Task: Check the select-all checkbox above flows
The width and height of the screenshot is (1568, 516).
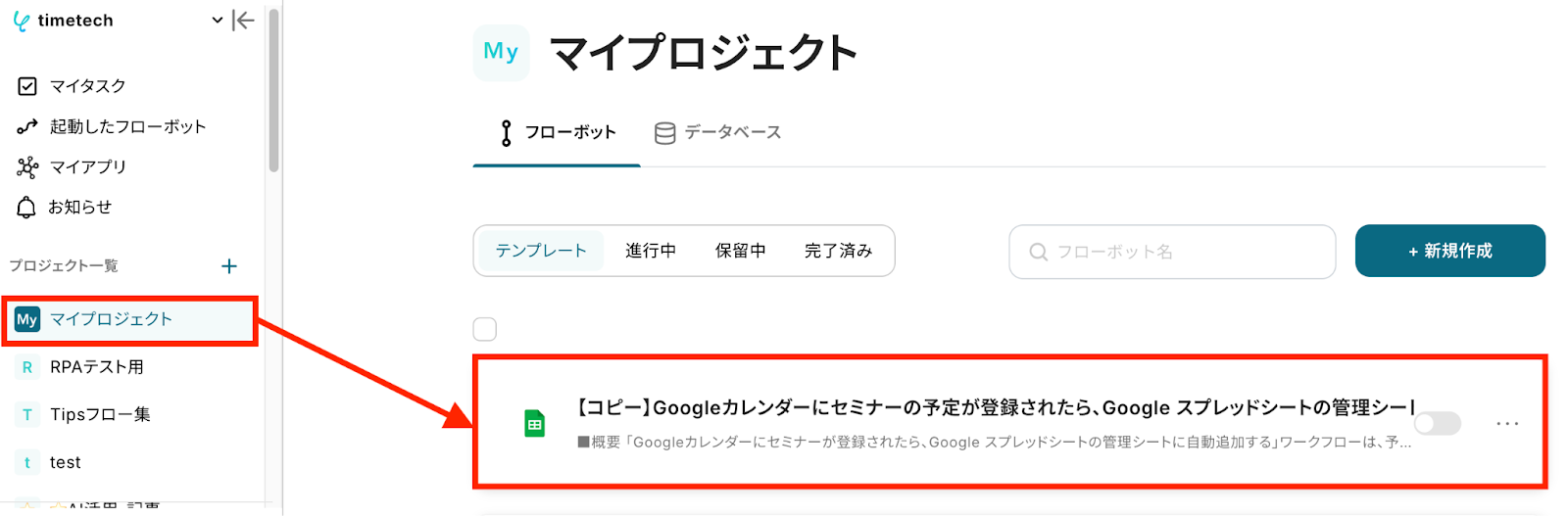Action: click(485, 329)
